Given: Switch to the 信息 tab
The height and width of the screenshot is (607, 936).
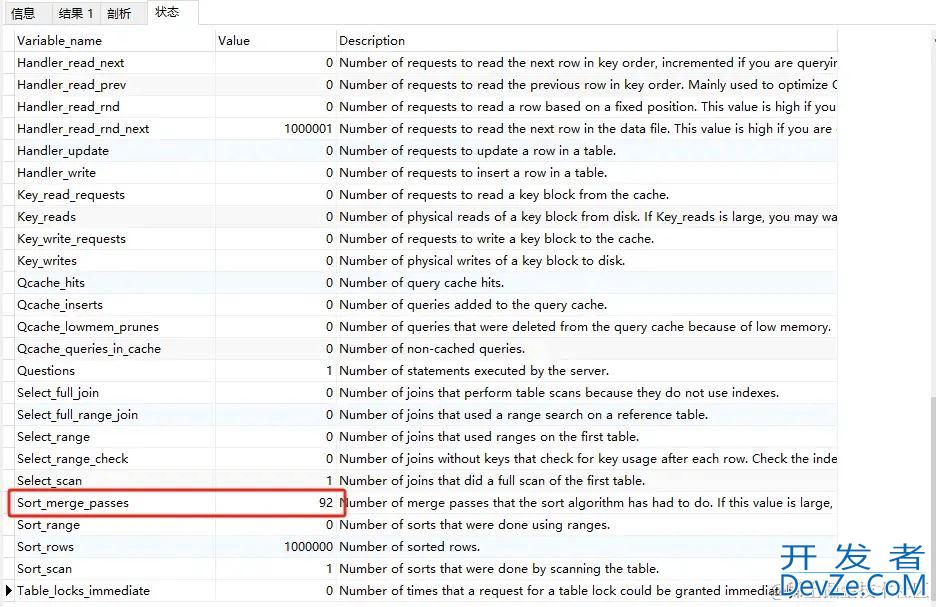Looking at the screenshot, I should (23, 13).
